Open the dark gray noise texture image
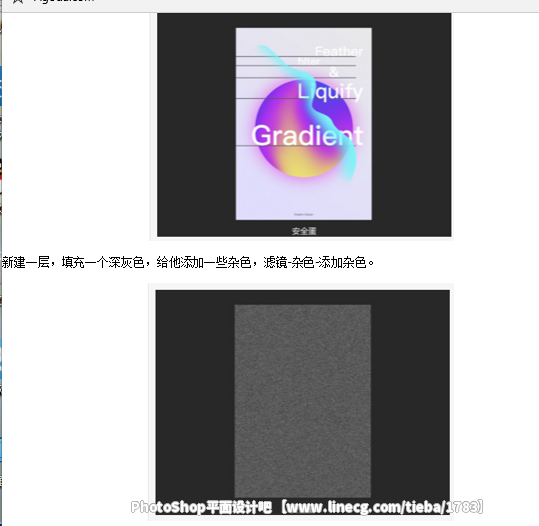The height and width of the screenshot is (526, 539). click(302, 402)
